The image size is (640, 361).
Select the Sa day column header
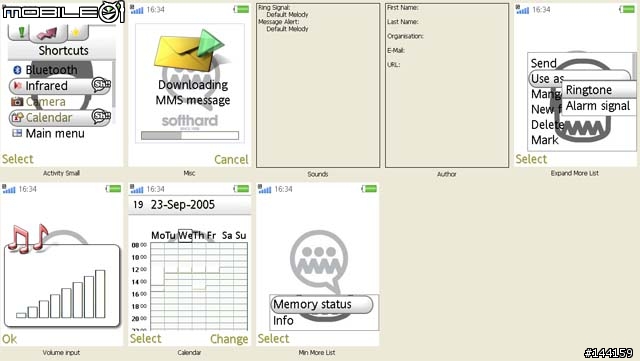tap(227, 236)
